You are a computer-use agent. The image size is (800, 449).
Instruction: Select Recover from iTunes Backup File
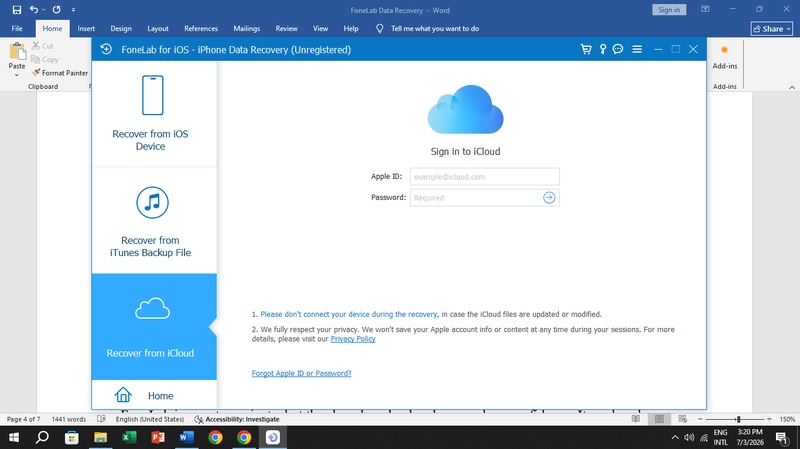point(154,220)
